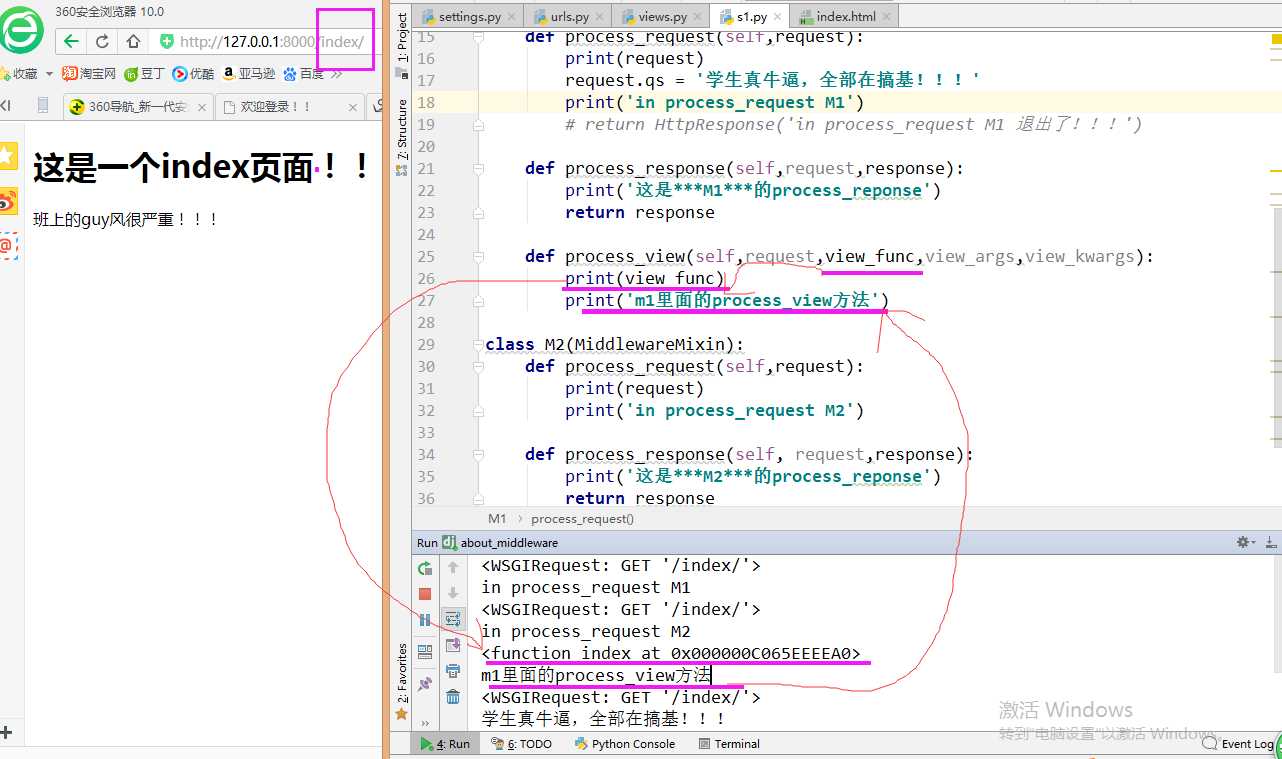This screenshot has height=759, width=1282.
Task: Pause the run console output
Action: click(425, 620)
